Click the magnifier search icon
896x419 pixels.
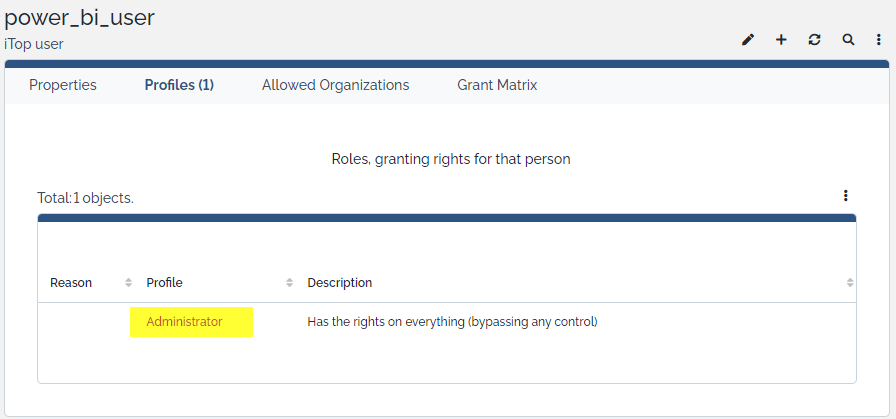point(848,40)
